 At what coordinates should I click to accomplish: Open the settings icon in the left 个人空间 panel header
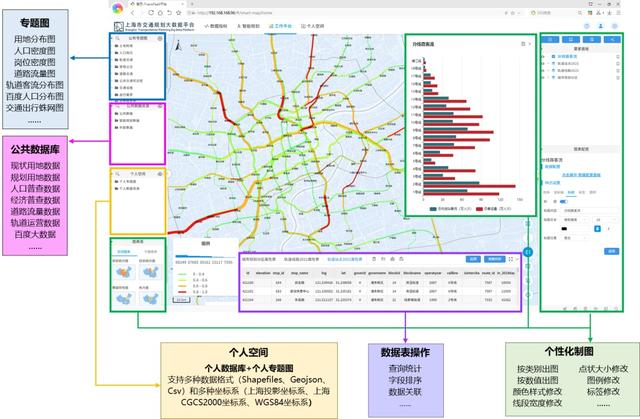(160, 173)
